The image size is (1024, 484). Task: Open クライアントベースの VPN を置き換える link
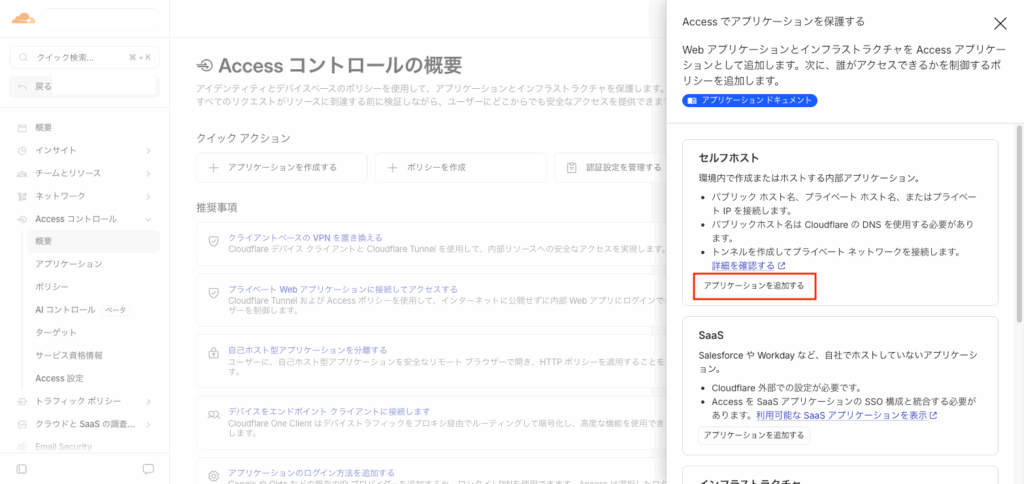305,237
